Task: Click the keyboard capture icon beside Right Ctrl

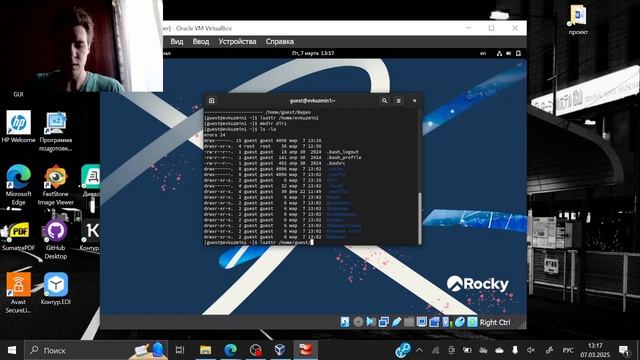Action: [472, 322]
